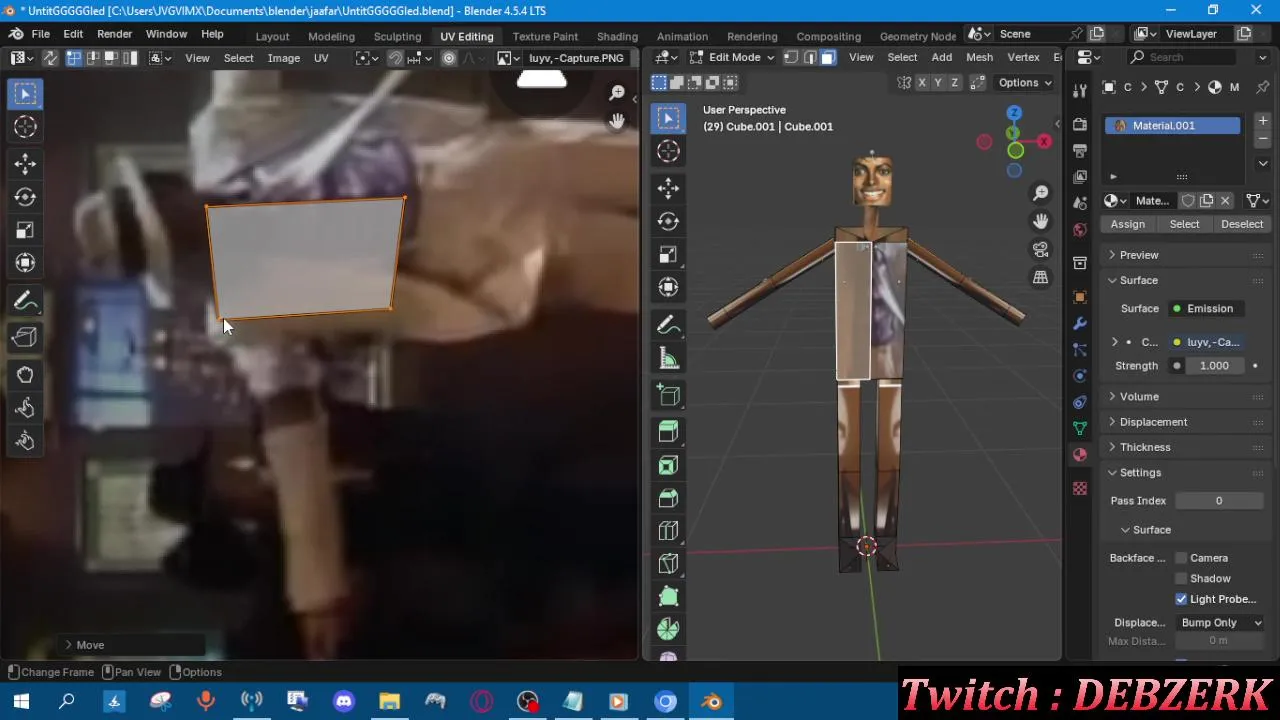Screen dimensions: 1280x720
Task: Select the Rotate tool in UV editor
Action: pos(25,197)
